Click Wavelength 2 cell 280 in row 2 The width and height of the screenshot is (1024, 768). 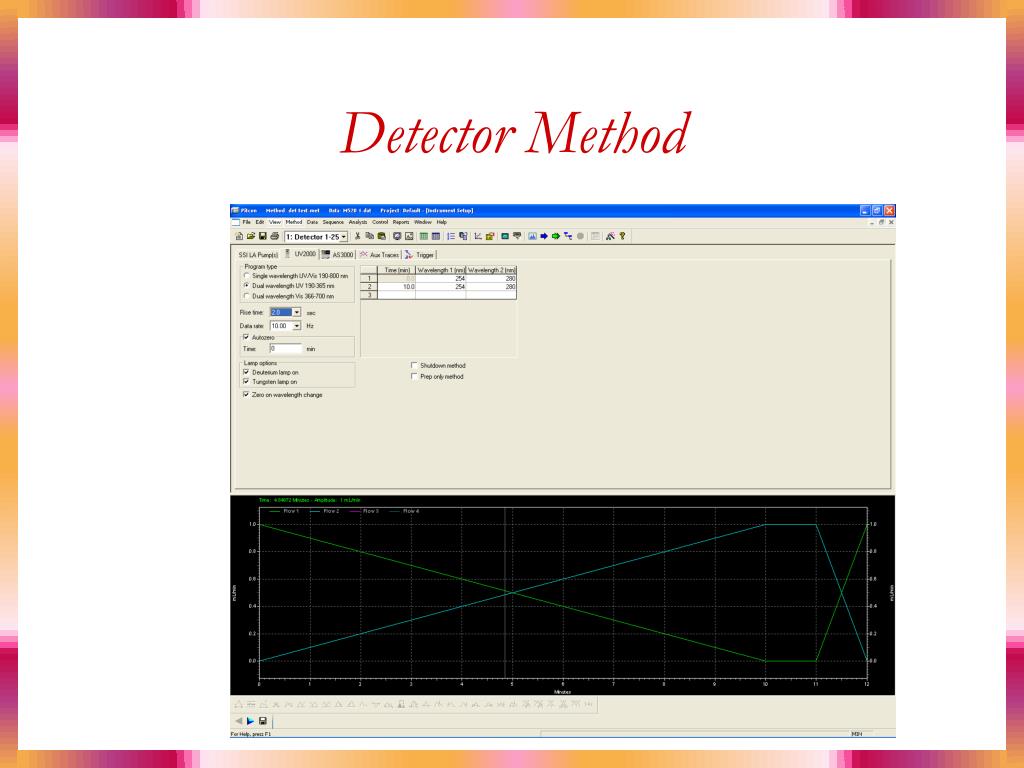[491, 287]
